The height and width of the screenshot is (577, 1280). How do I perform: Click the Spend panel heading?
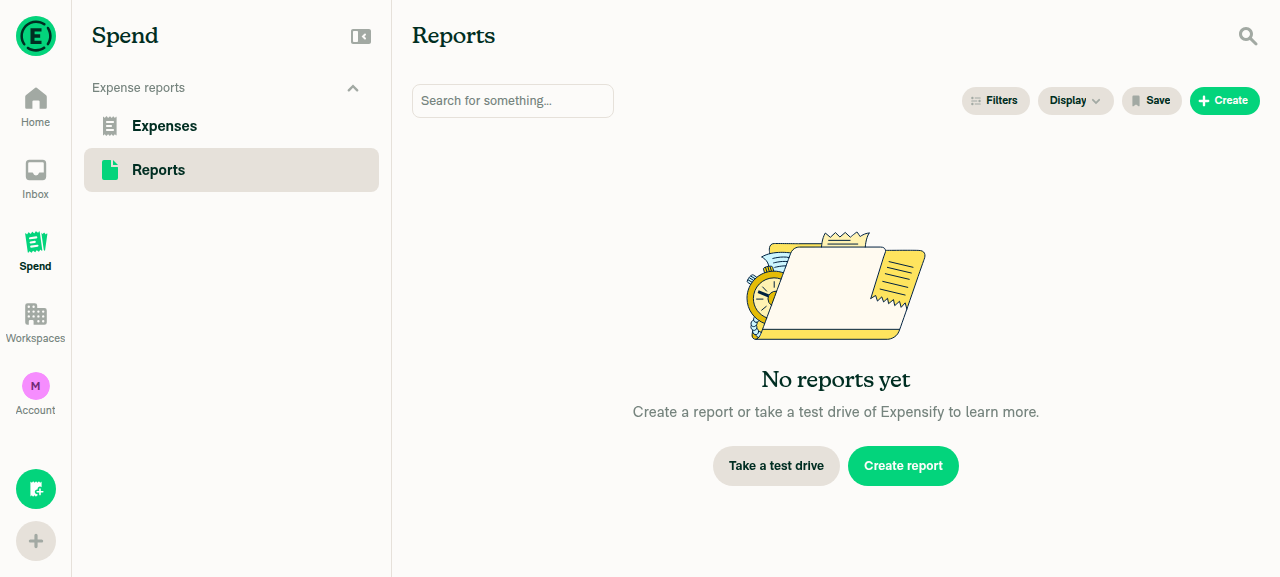tap(125, 36)
